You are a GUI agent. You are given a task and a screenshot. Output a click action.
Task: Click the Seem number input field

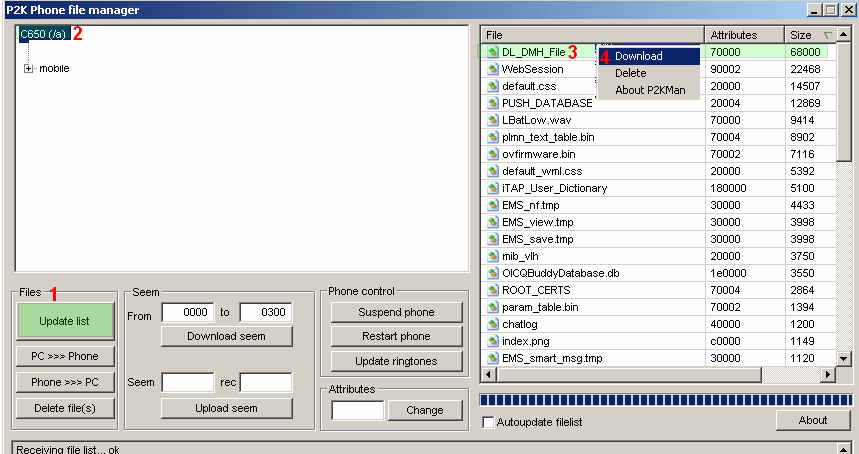[x=188, y=382]
